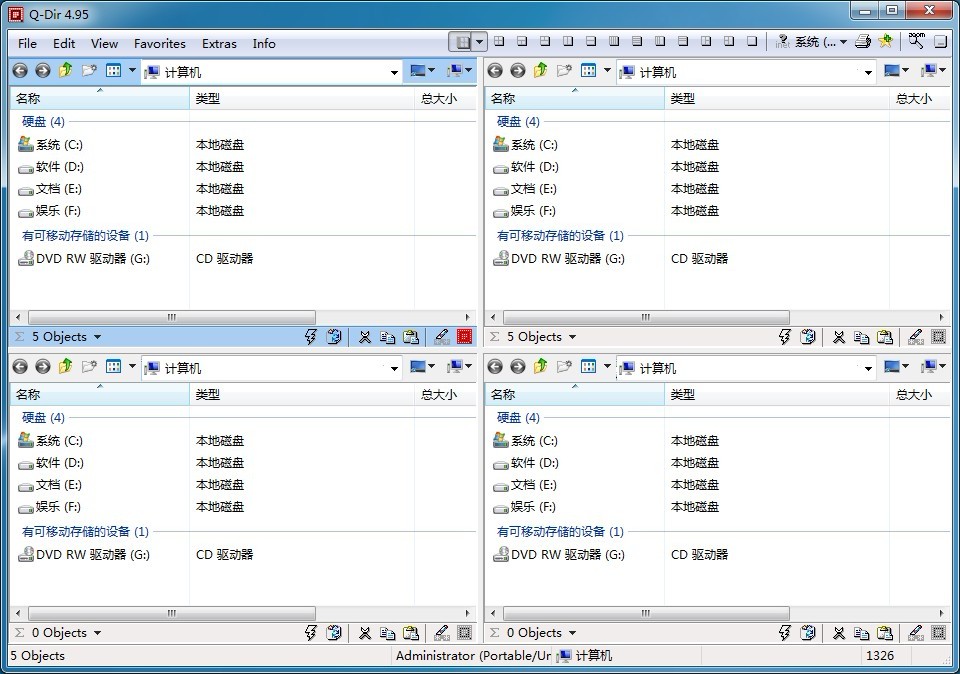Go up one folder in the top-left pane
The height and width of the screenshot is (674, 960).
(66, 71)
